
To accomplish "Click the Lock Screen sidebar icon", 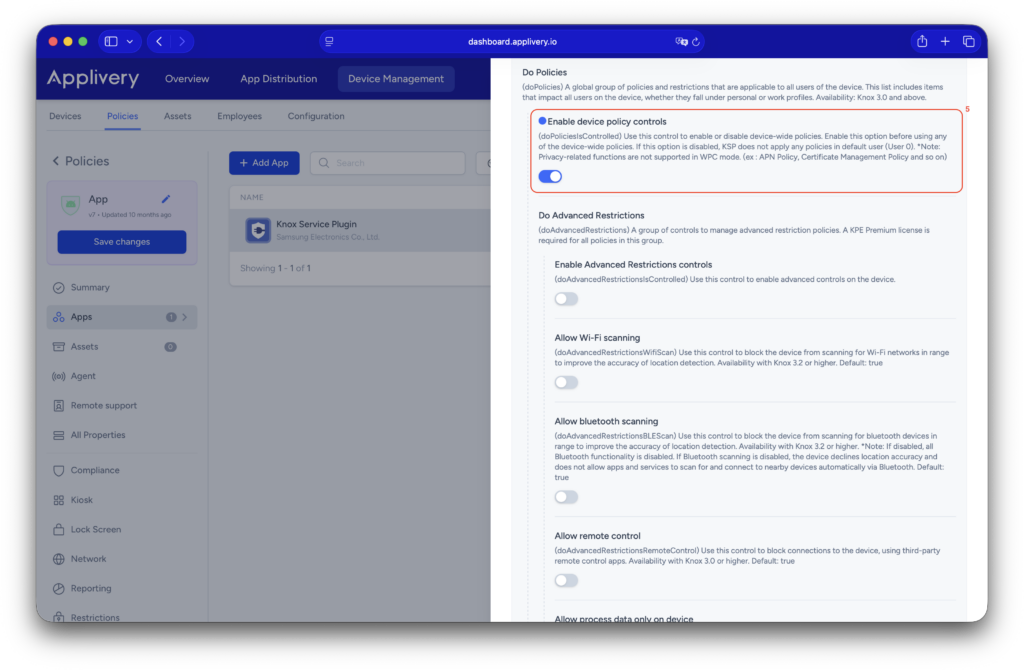I will point(58,529).
